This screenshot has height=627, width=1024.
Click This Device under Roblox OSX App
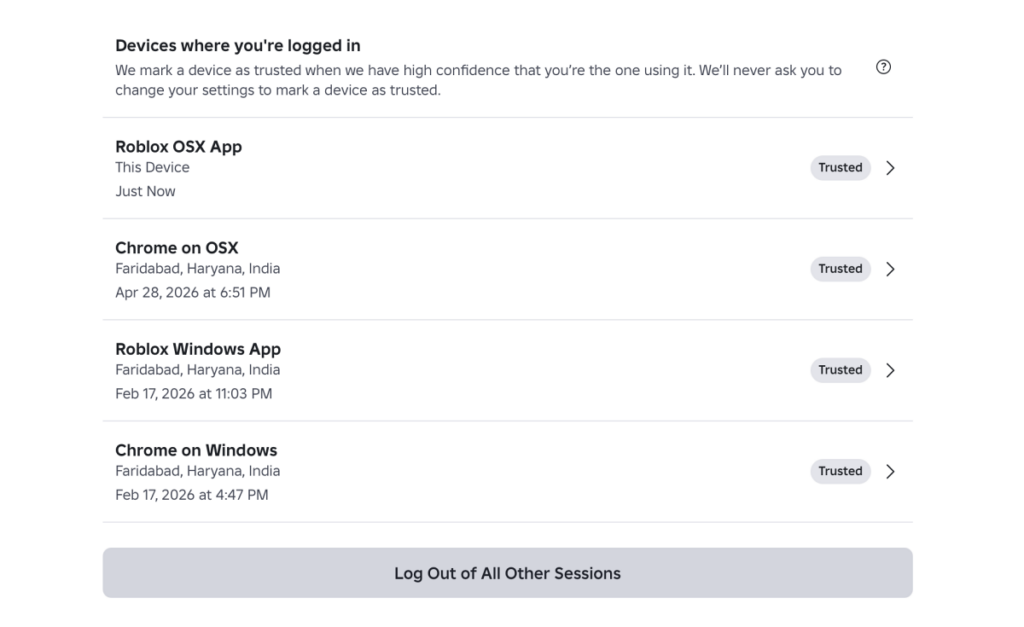[152, 167]
